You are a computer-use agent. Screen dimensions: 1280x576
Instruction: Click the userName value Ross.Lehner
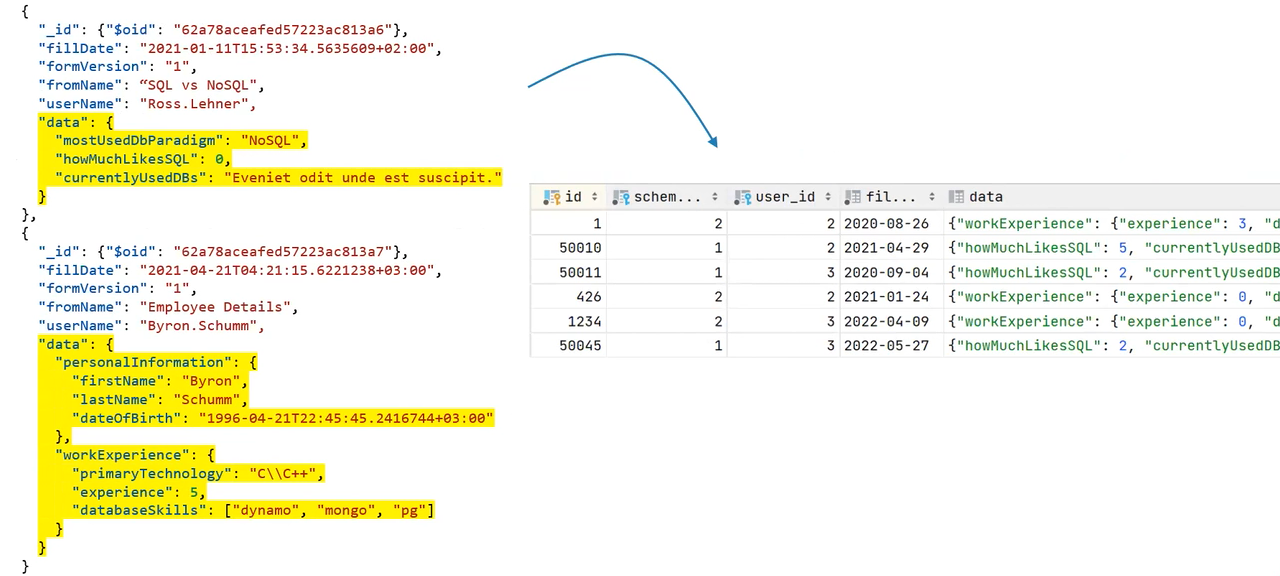pyautogui.click(x=196, y=104)
